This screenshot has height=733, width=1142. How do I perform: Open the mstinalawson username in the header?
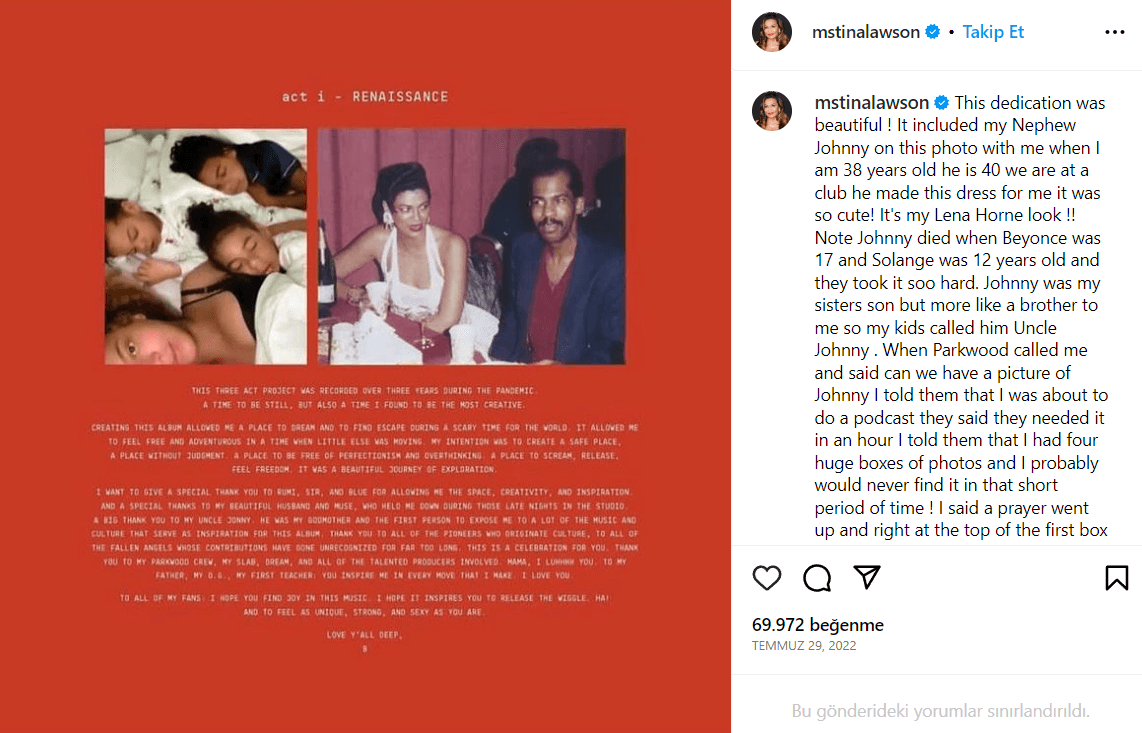(865, 32)
